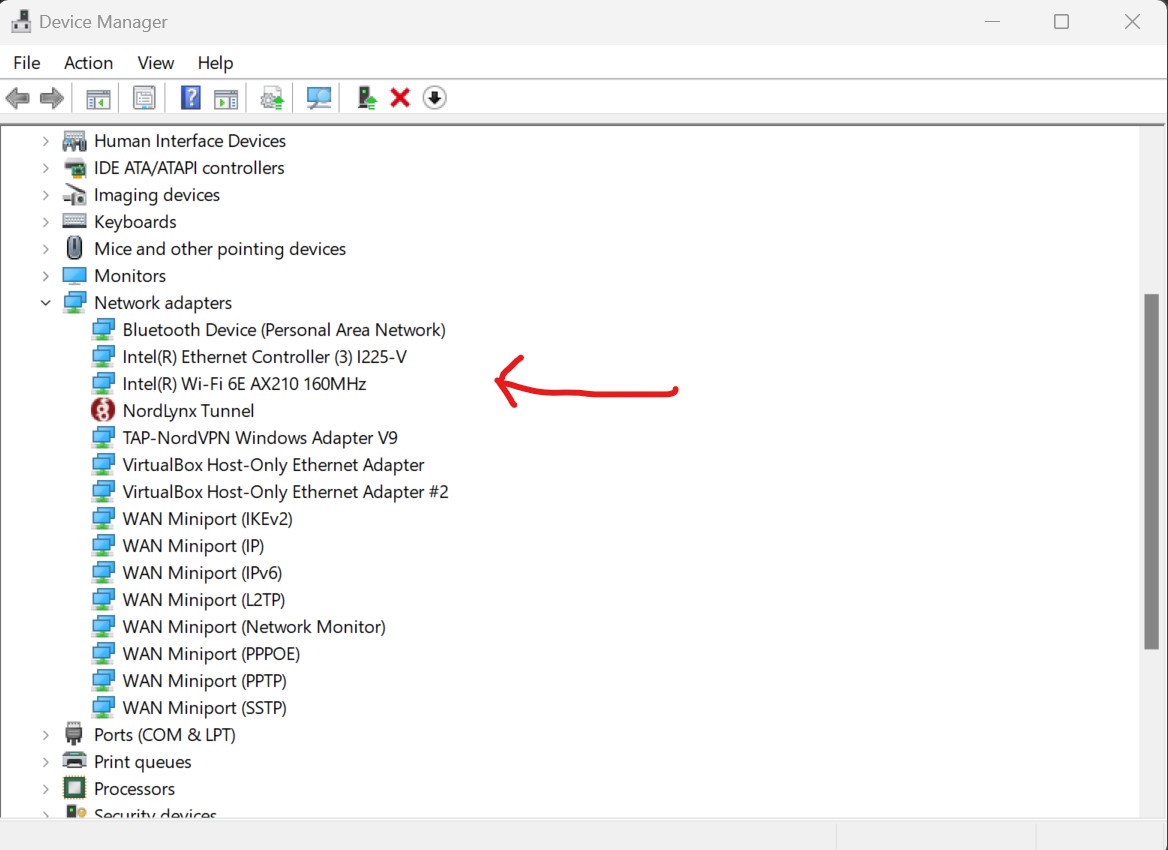Select VirtualBox Host-Only Ethernet Adapter #2
1168x850 pixels.
pos(285,492)
